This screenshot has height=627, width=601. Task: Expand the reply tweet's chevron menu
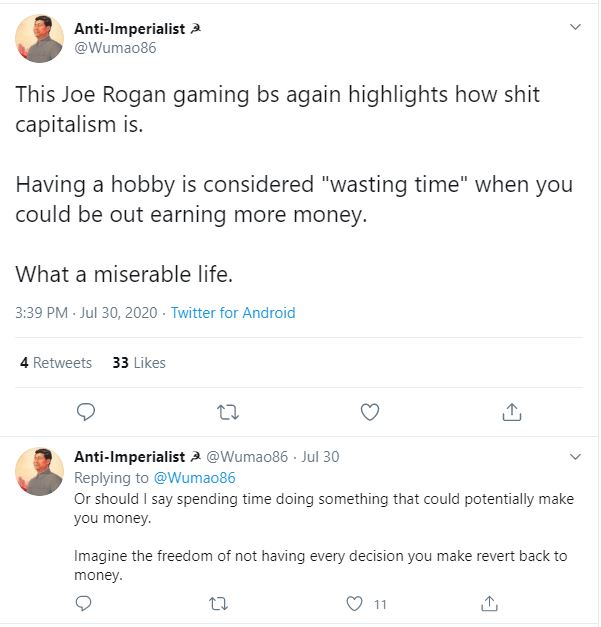pos(575,457)
